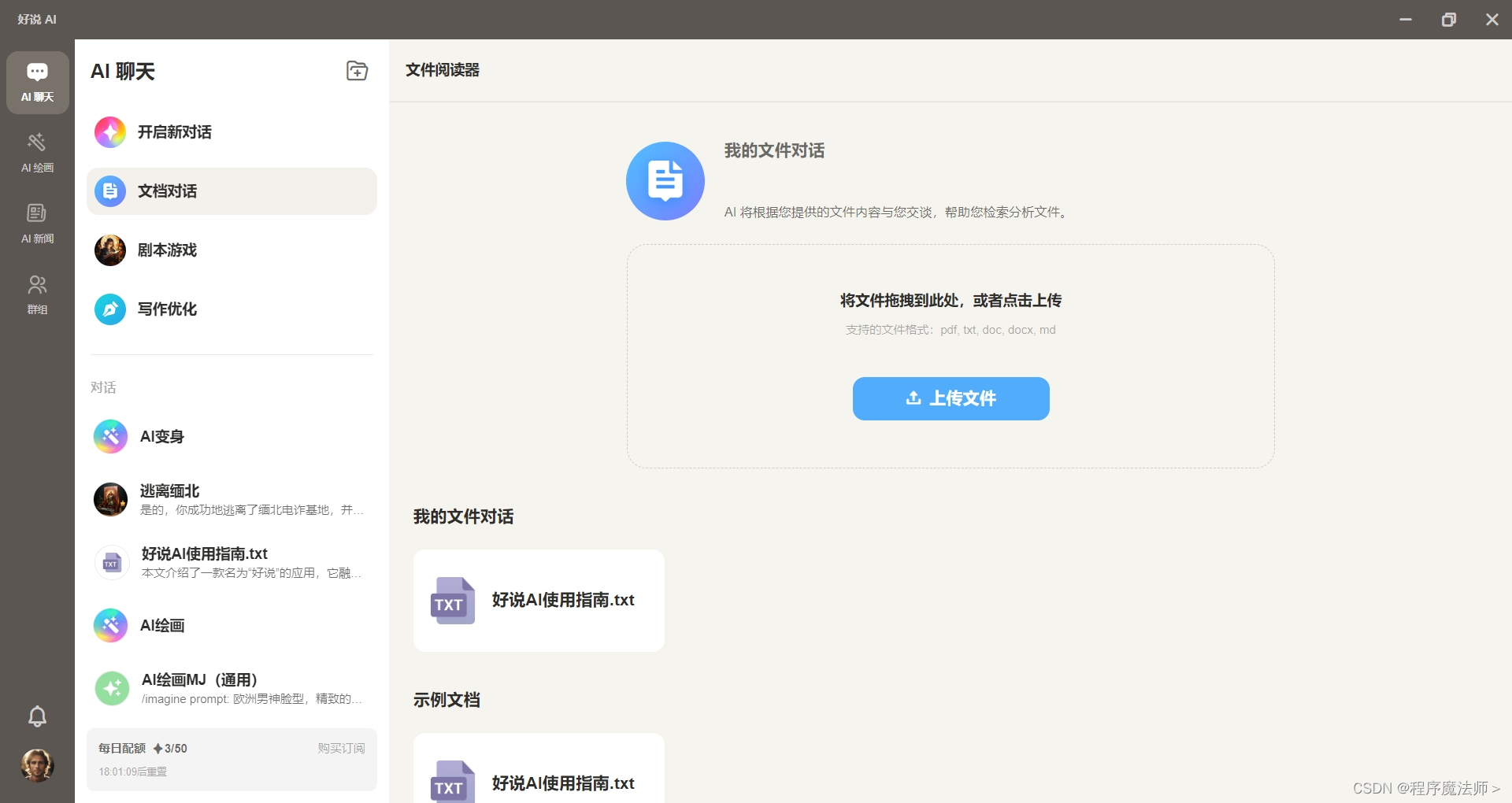Choose 写作优化 menu item
The image size is (1512, 803).
click(x=232, y=309)
